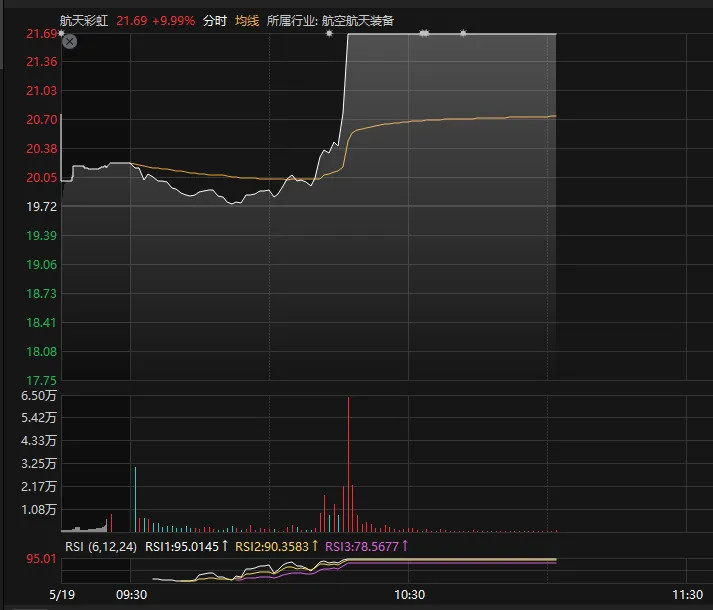Click the current price 21.69 in header
The image size is (713, 610).
132,20
